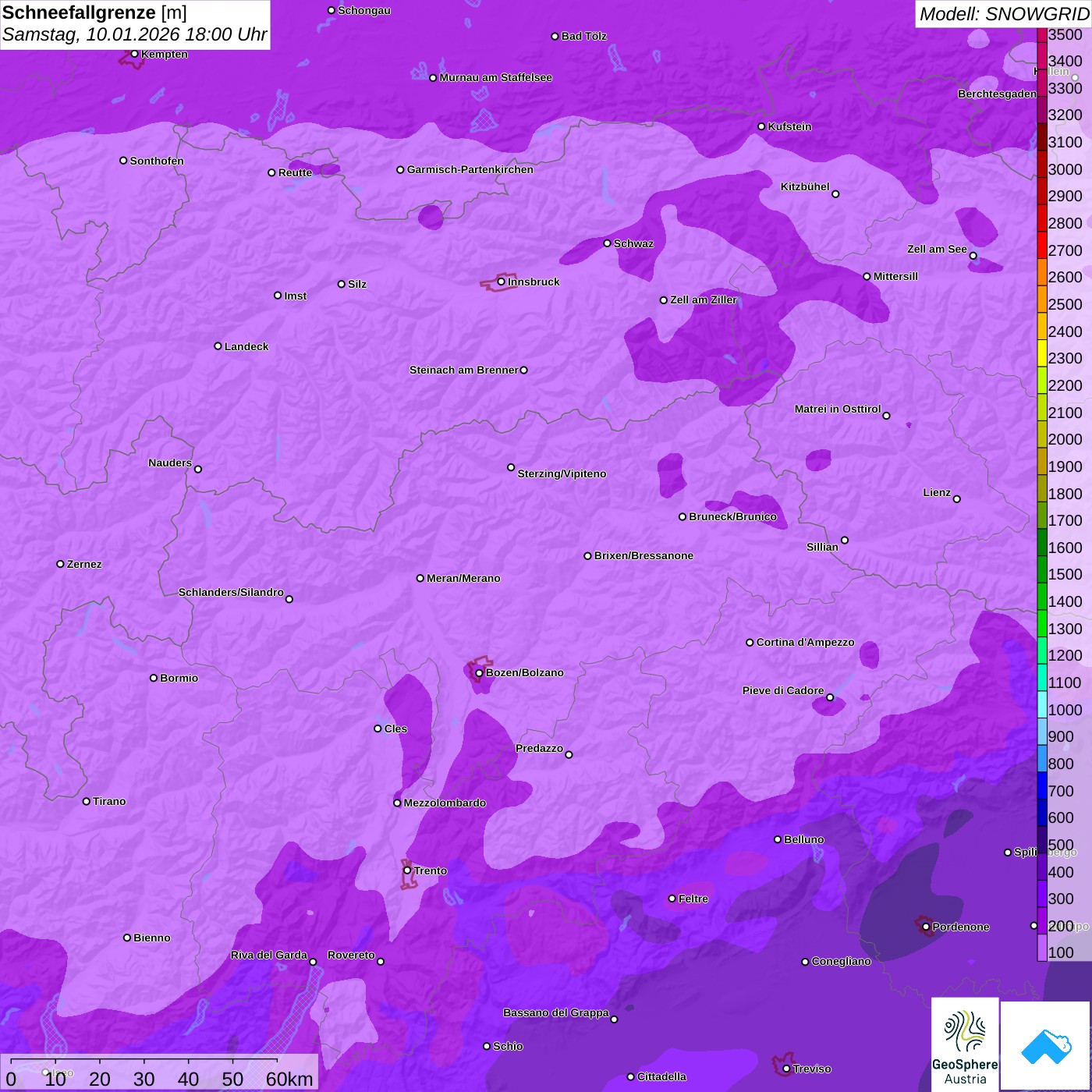Select the Kempten city marker dot

point(135,54)
